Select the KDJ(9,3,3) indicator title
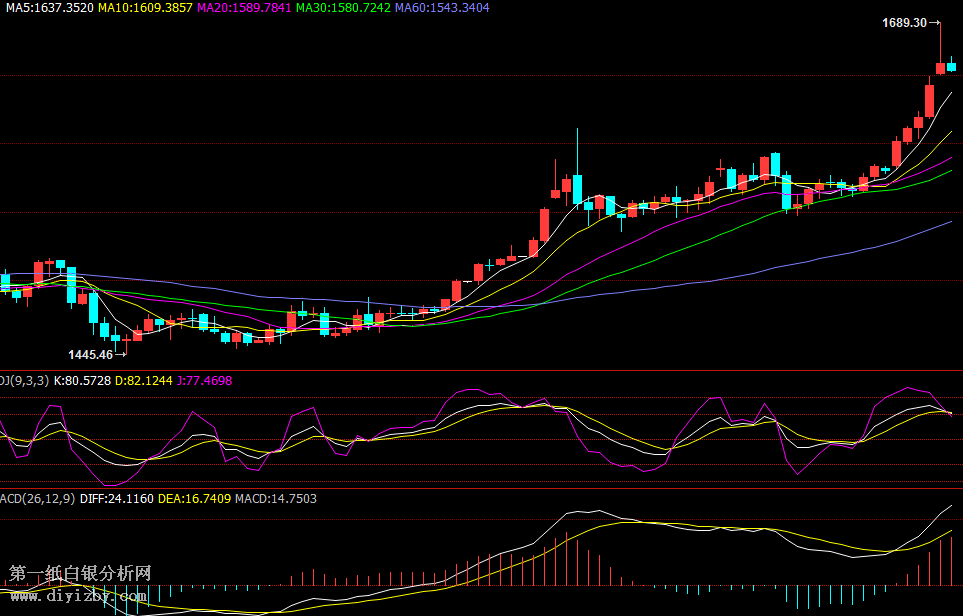This screenshot has width=963, height=616. click(x=24, y=380)
